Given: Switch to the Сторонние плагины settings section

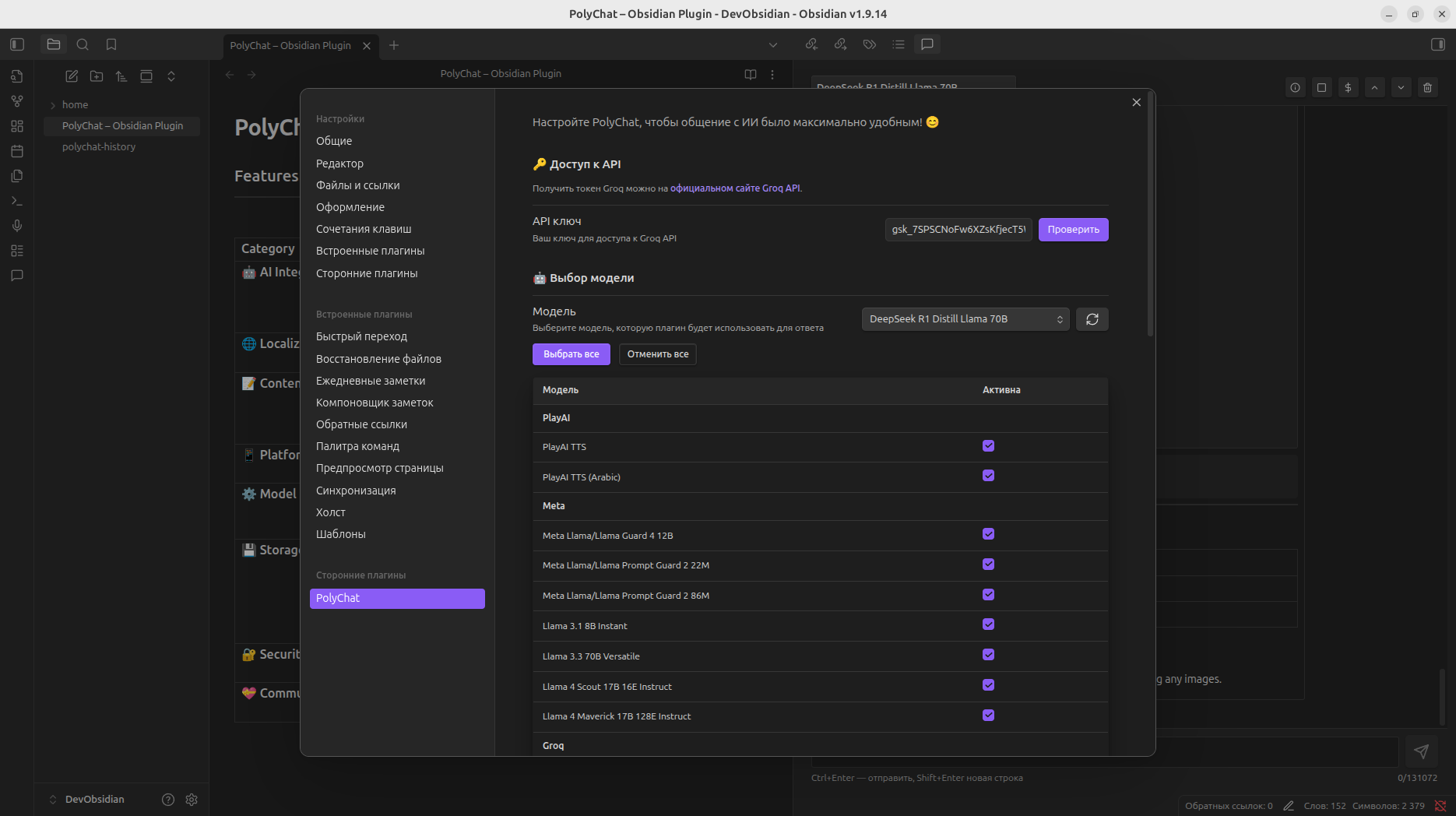Looking at the screenshot, I should click(x=366, y=273).
